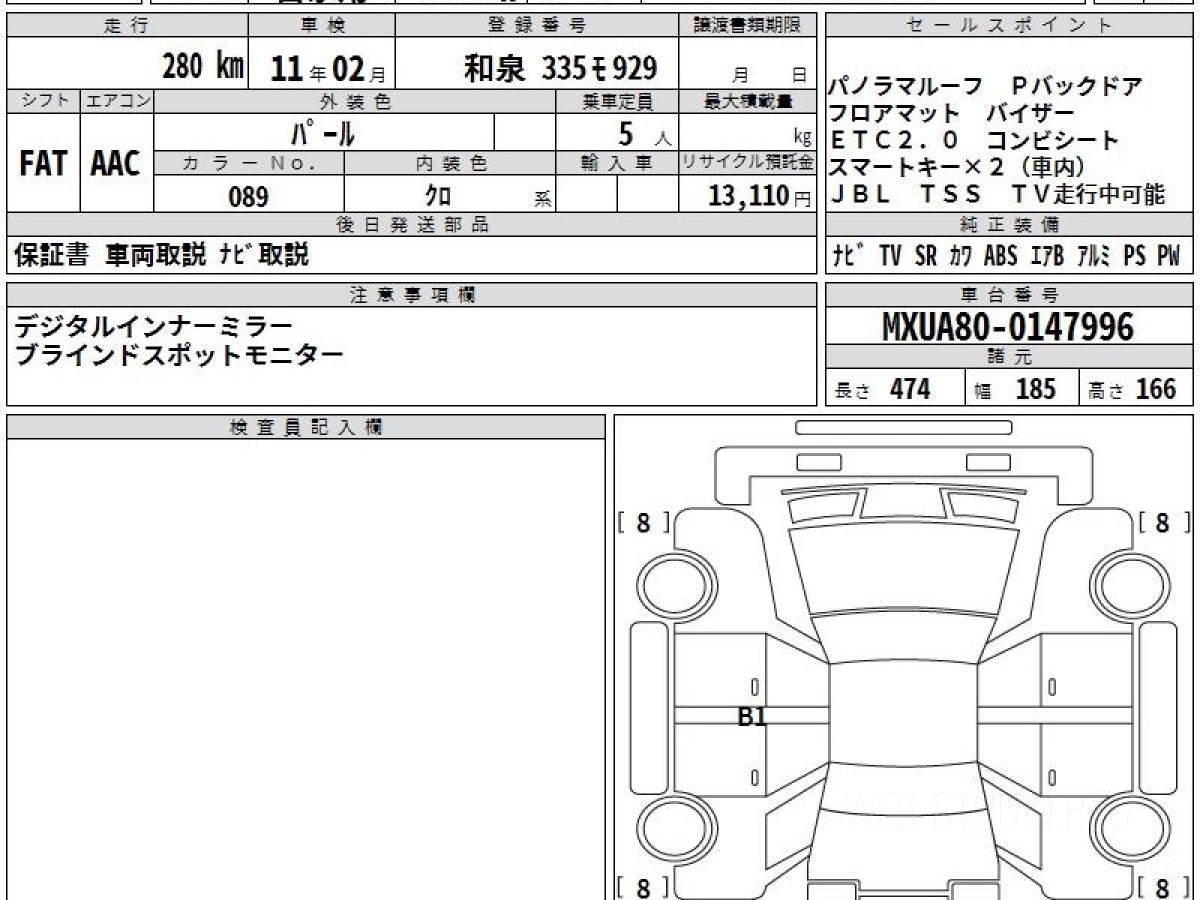This screenshot has height=900, width=1200.
Task: Click the 諸元 header
Action: pos(1010,357)
